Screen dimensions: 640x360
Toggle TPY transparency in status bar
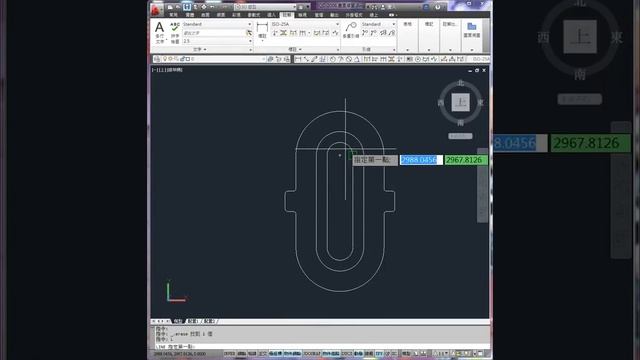(x=379, y=353)
